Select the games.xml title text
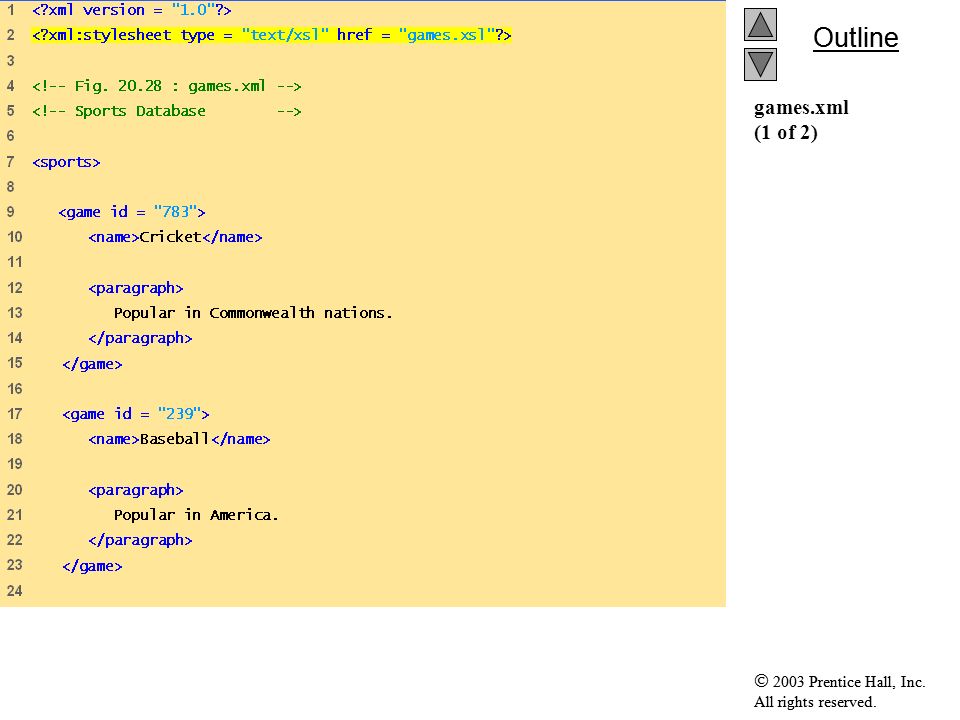 point(801,108)
